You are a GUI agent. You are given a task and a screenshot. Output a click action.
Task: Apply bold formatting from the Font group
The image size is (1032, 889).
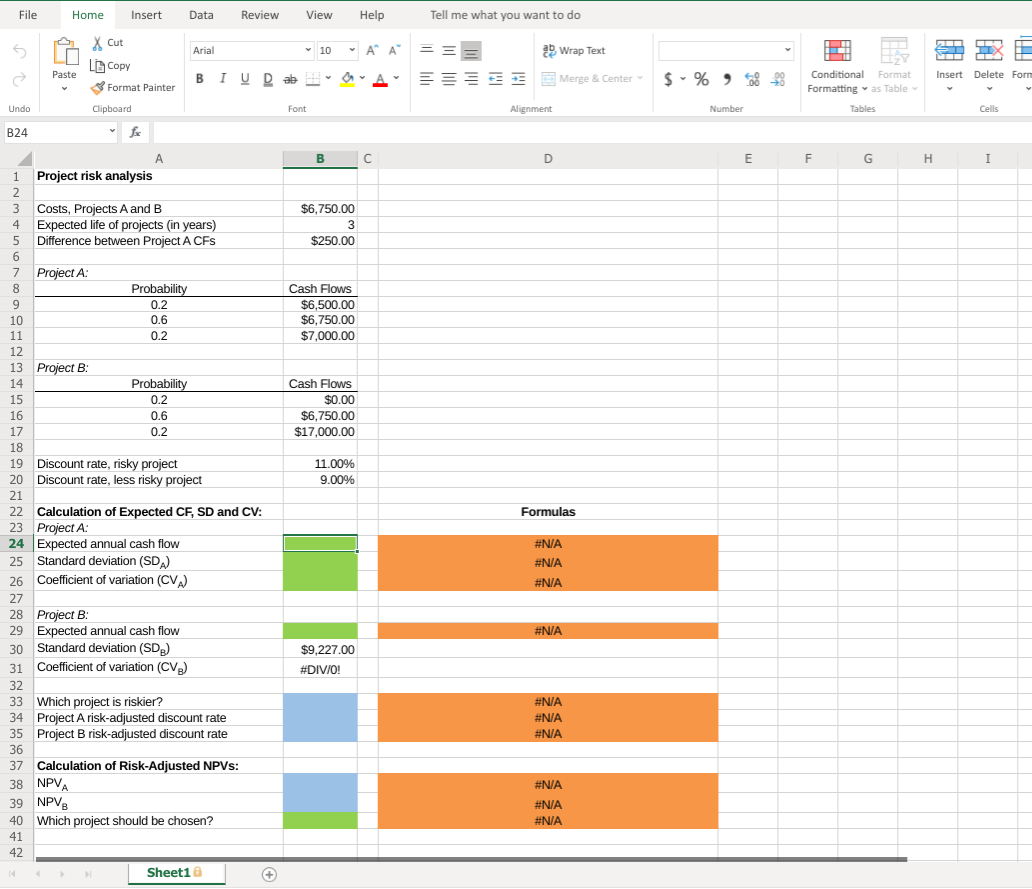[200, 78]
